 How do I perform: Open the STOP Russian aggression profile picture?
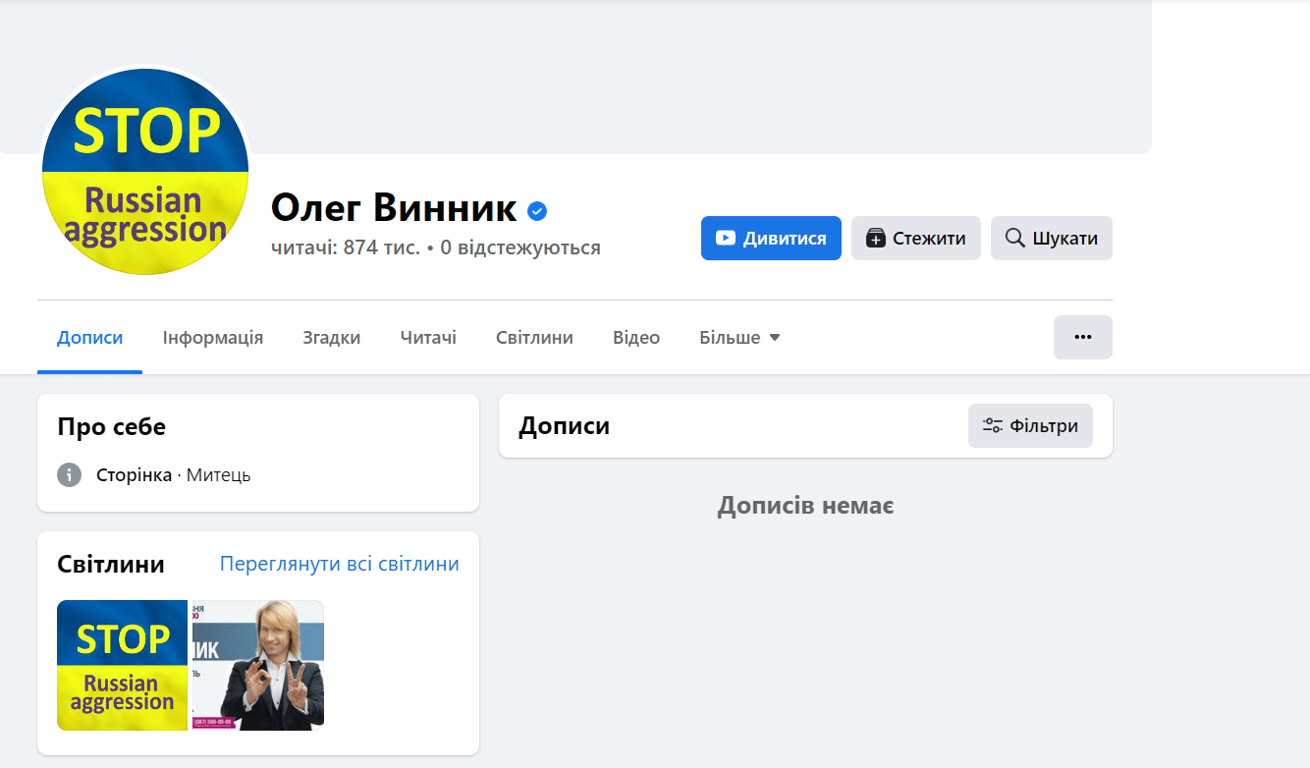145,172
